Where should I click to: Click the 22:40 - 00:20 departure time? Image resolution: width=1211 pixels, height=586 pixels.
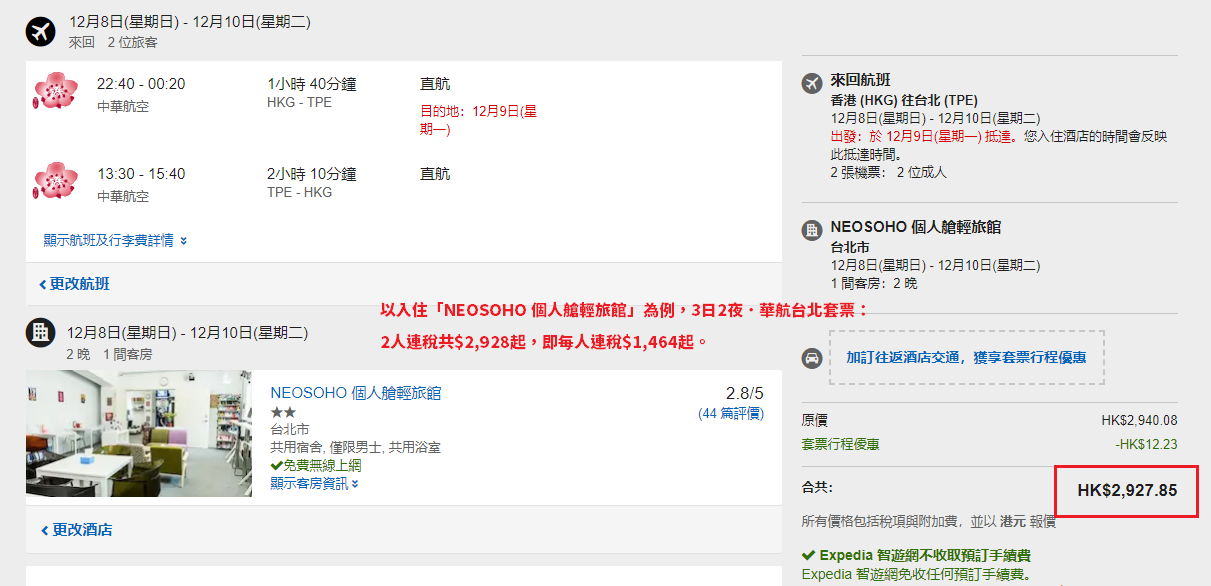[141, 84]
